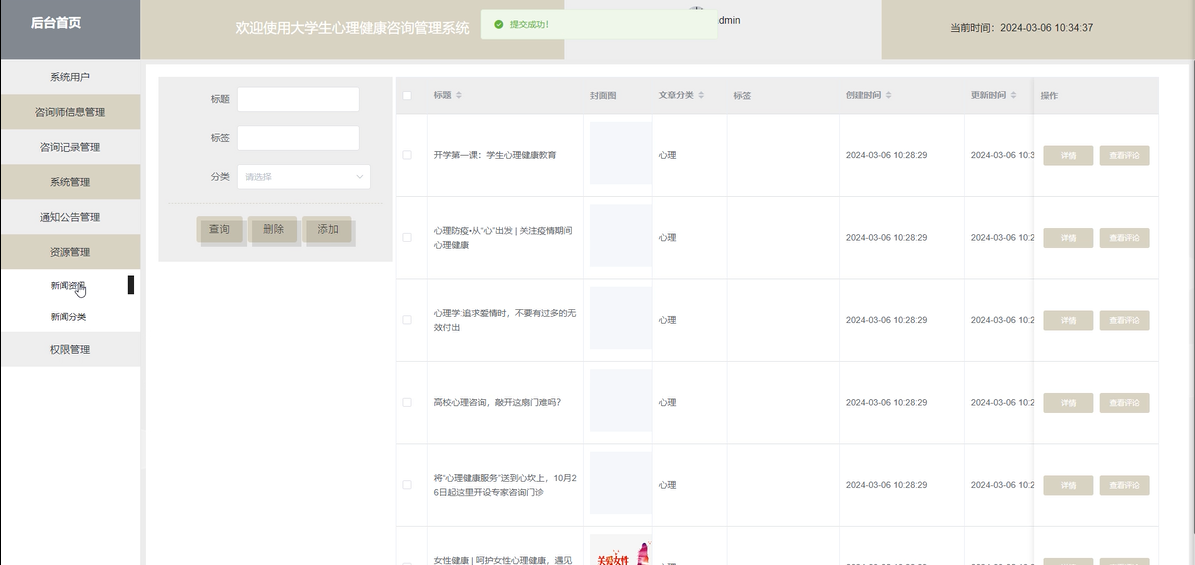1195x565 pixels.
Task: Click the welcome banner 欢迎使用大学生心理健康咨询管理系统
Action: pos(352,28)
